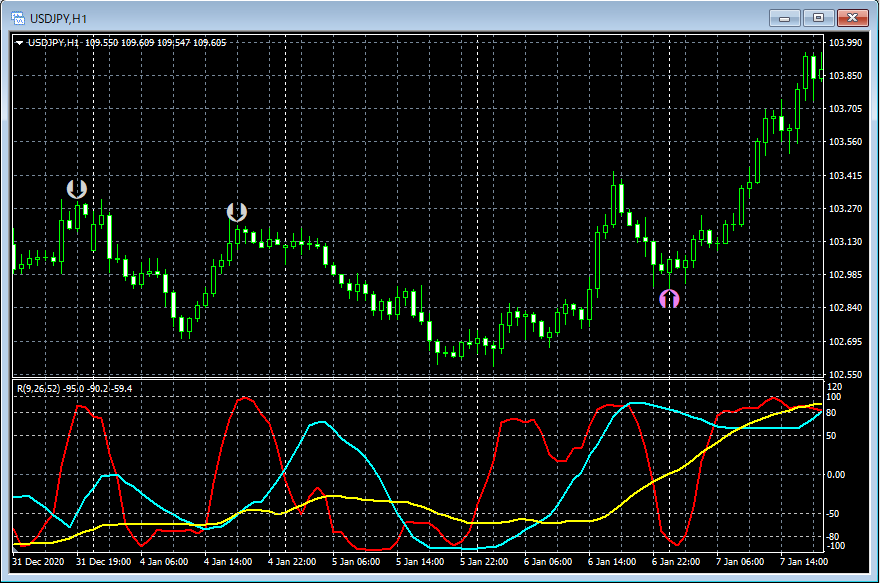Screen dimensions: 881x583
Task: Click the OHLC price values in chart header
Action: [x=155, y=42]
